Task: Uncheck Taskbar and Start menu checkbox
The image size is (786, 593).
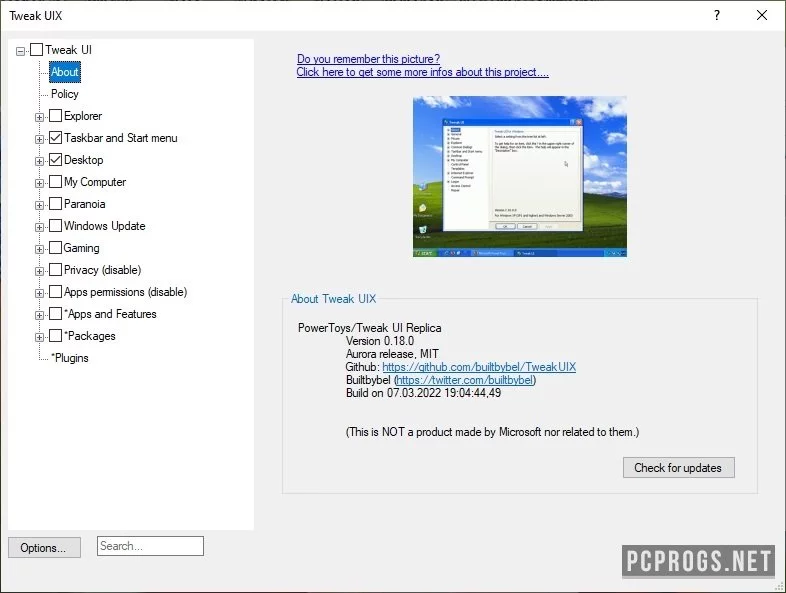Action: pyautogui.click(x=56, y=138)
